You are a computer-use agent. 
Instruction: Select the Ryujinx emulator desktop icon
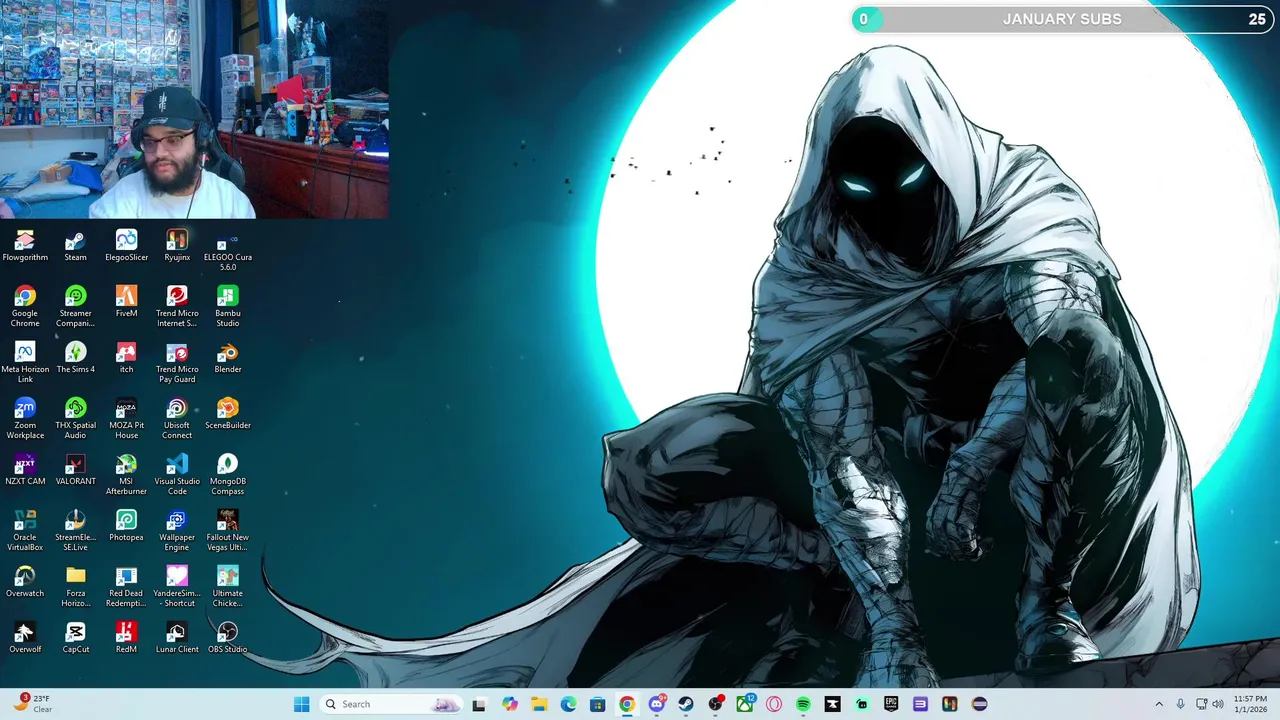coord(177,246)
